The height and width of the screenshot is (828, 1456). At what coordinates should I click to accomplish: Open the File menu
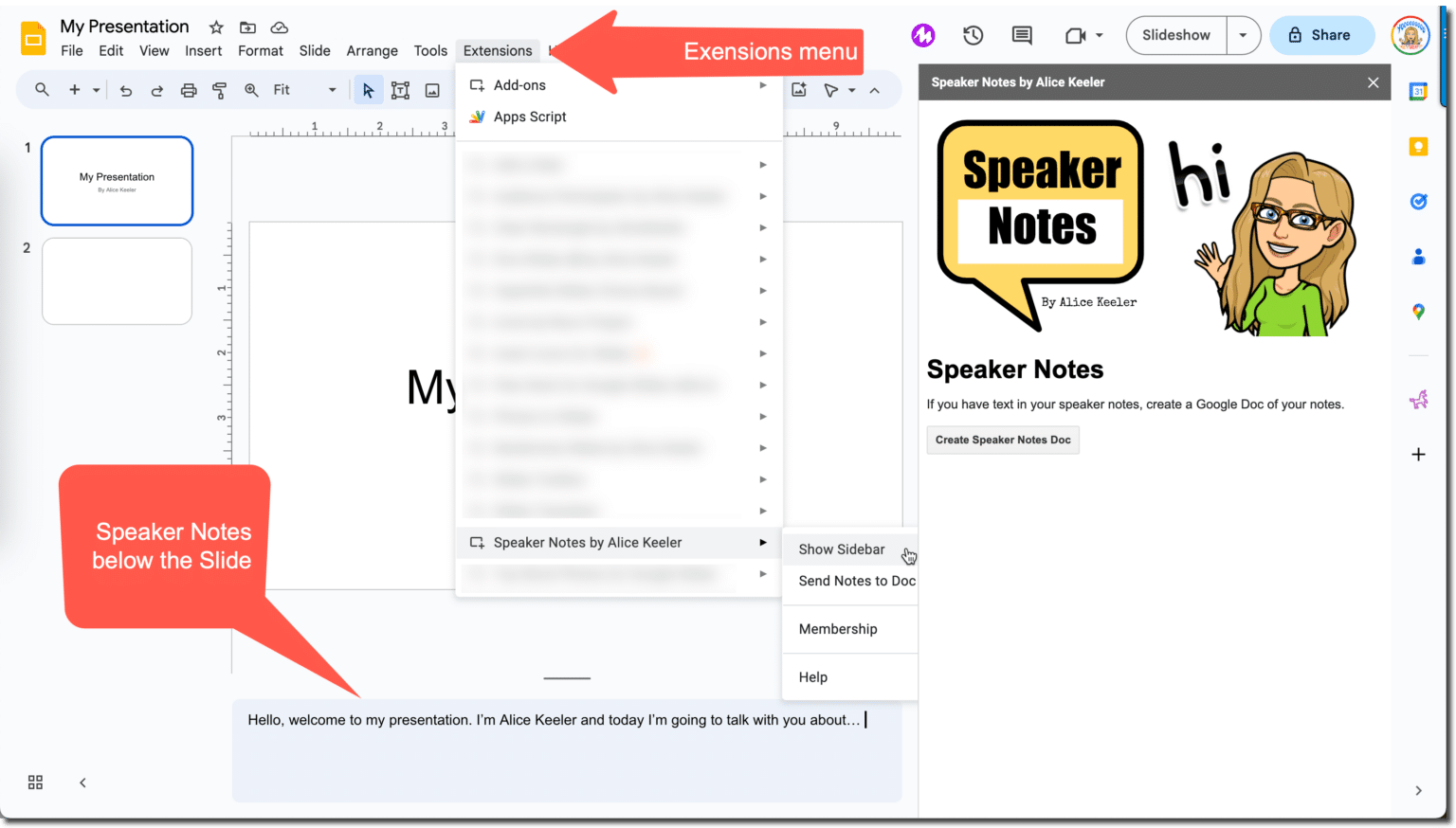point(72,51)
